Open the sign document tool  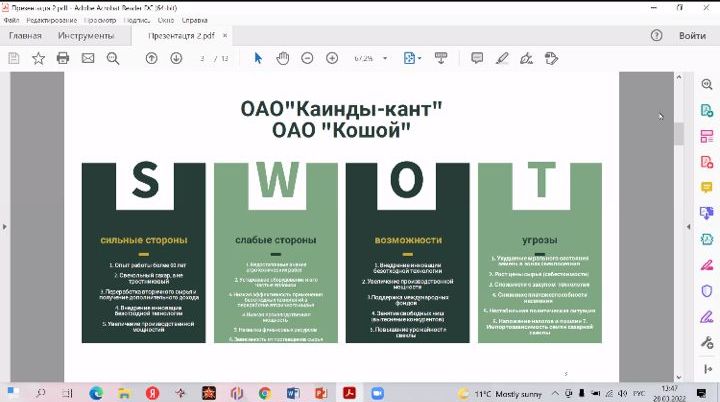point(526,58)
